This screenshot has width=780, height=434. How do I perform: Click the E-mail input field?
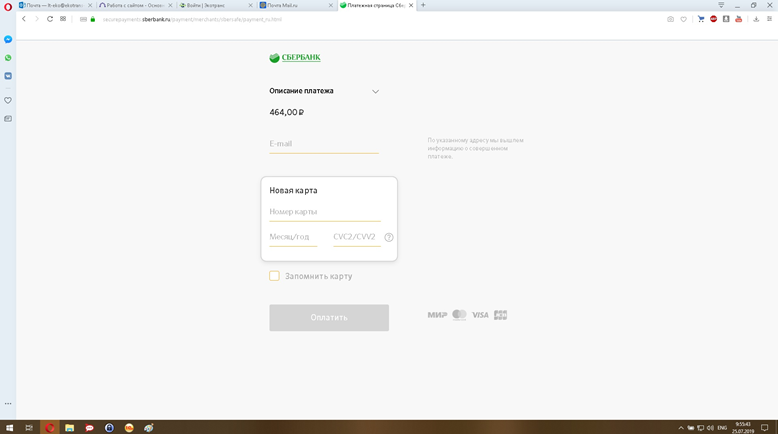tap(324, 144)
